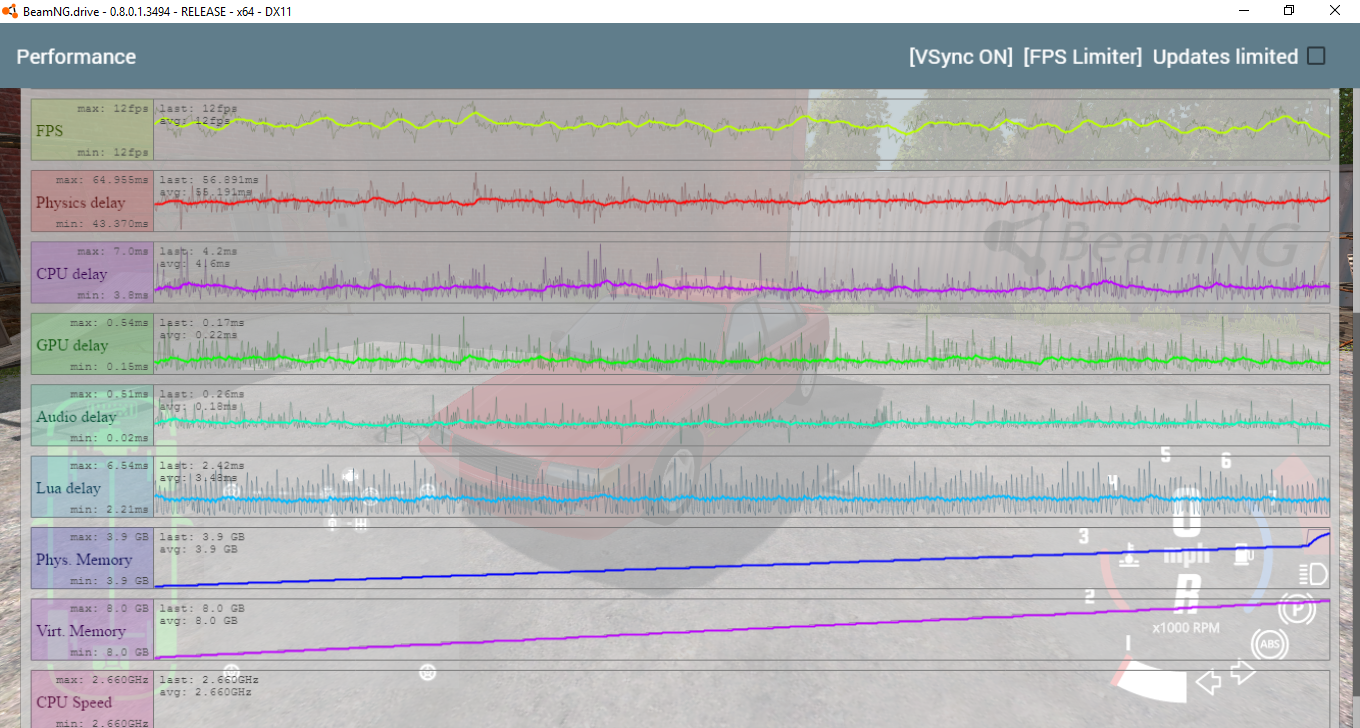The height and width of the screenshot is (728, 1360).
Task: Click the red Physics delay graph
Action: [x=742, y=201]
